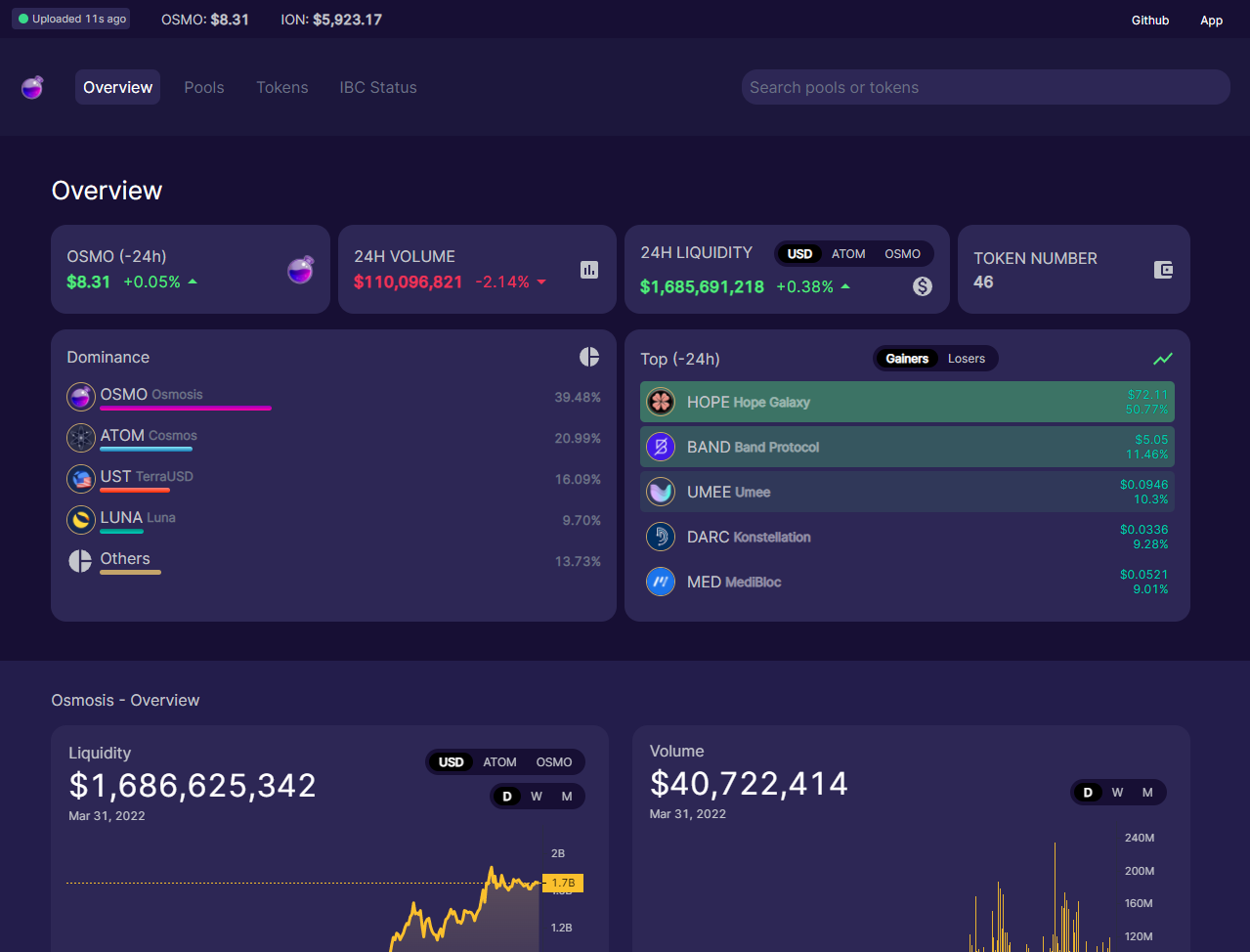Click the dollar coin icon in the 24H Liquidity card

pos(923,286)
